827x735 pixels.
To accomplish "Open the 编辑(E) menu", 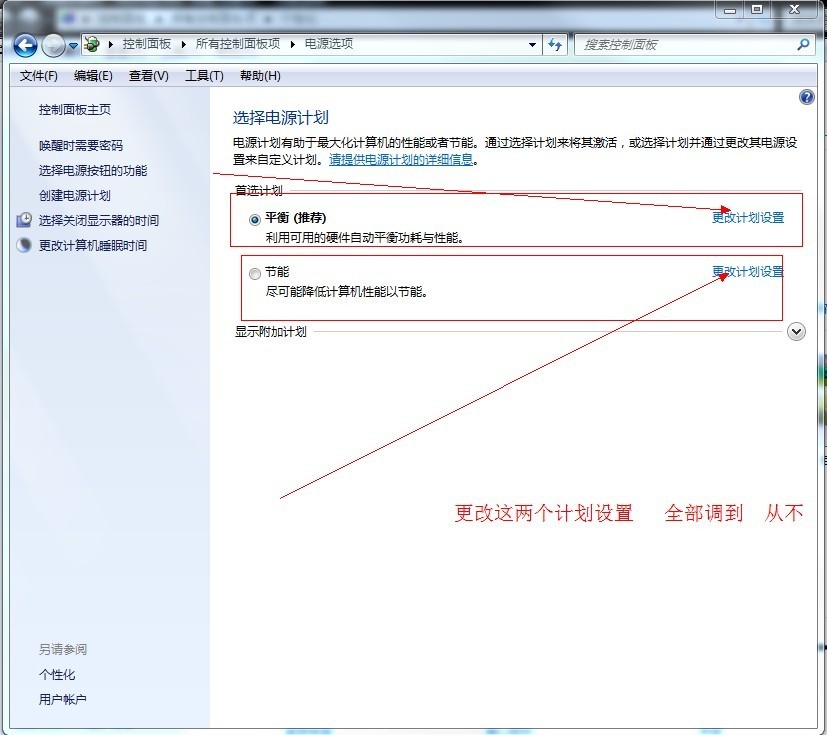I will (x=93, y=76).
